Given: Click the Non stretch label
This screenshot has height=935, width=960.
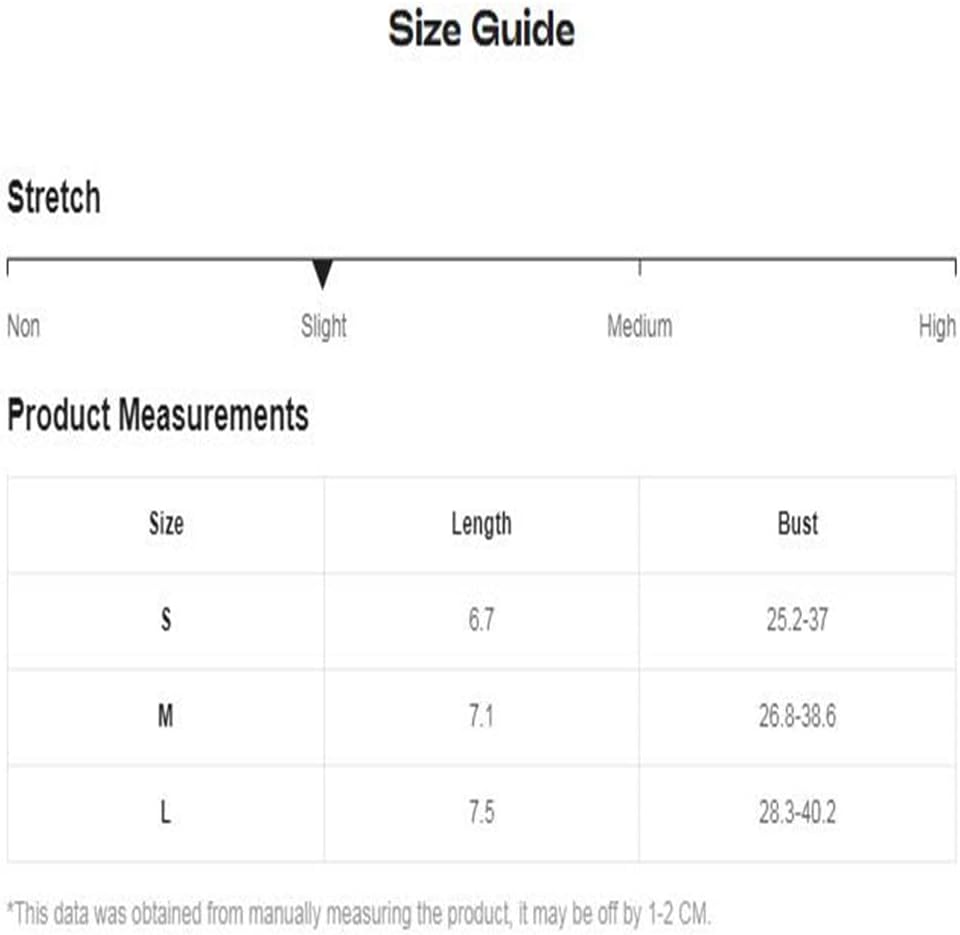Looking at the screenshot, I should pyautogui.click(x=23, y=326).
